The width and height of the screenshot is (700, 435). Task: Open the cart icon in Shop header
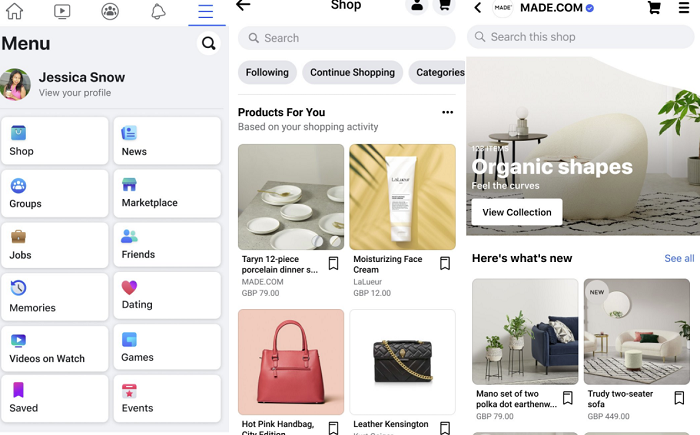(445, 5)
